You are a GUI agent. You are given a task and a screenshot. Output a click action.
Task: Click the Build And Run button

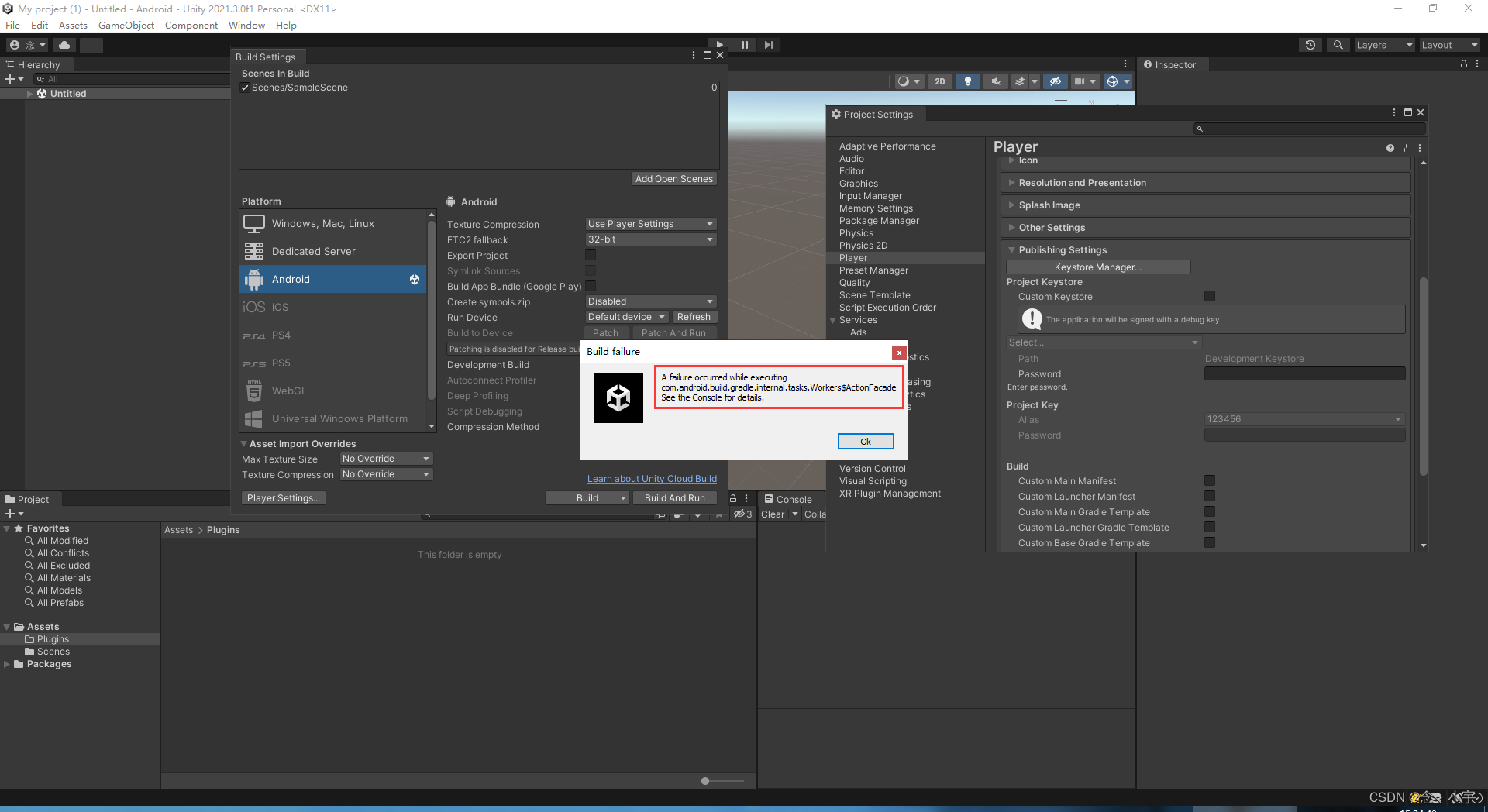675,498
